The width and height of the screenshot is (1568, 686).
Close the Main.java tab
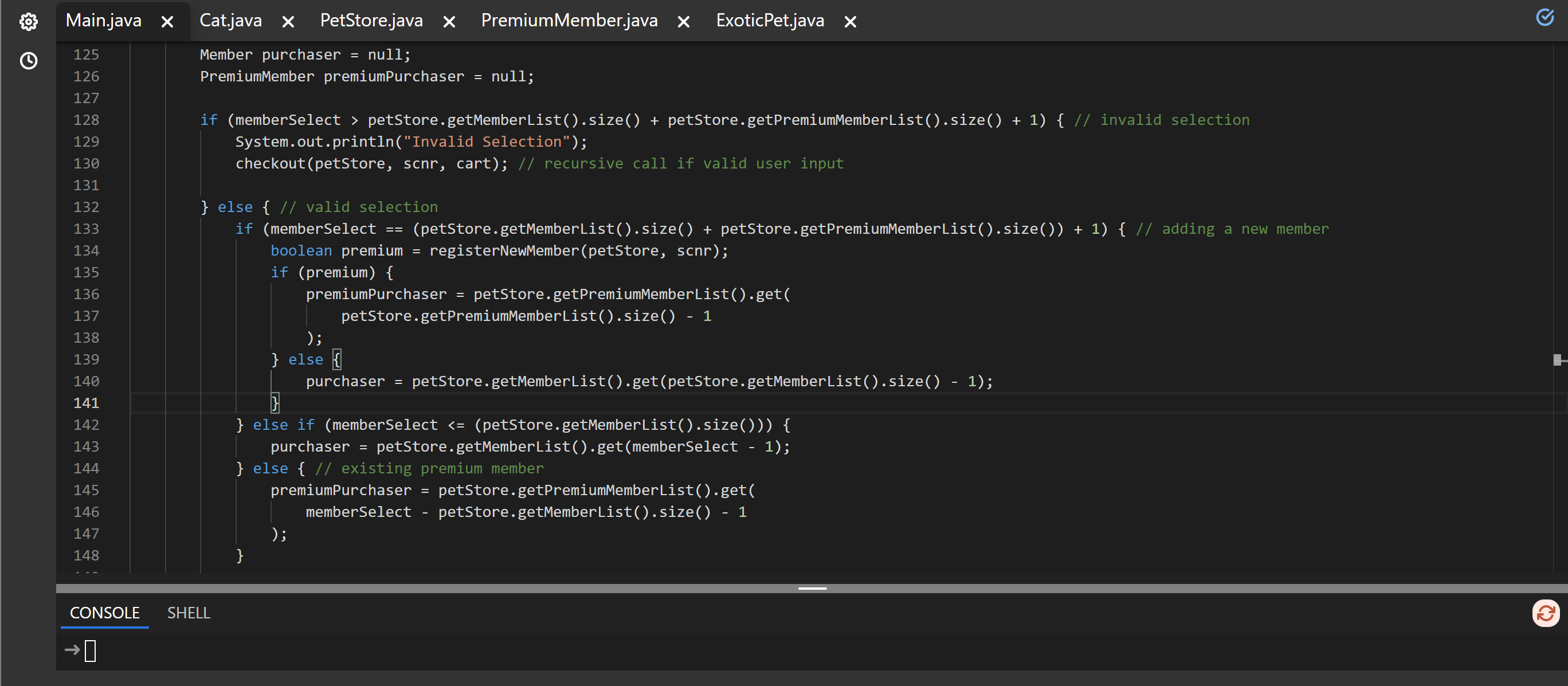tap(167, 22)
